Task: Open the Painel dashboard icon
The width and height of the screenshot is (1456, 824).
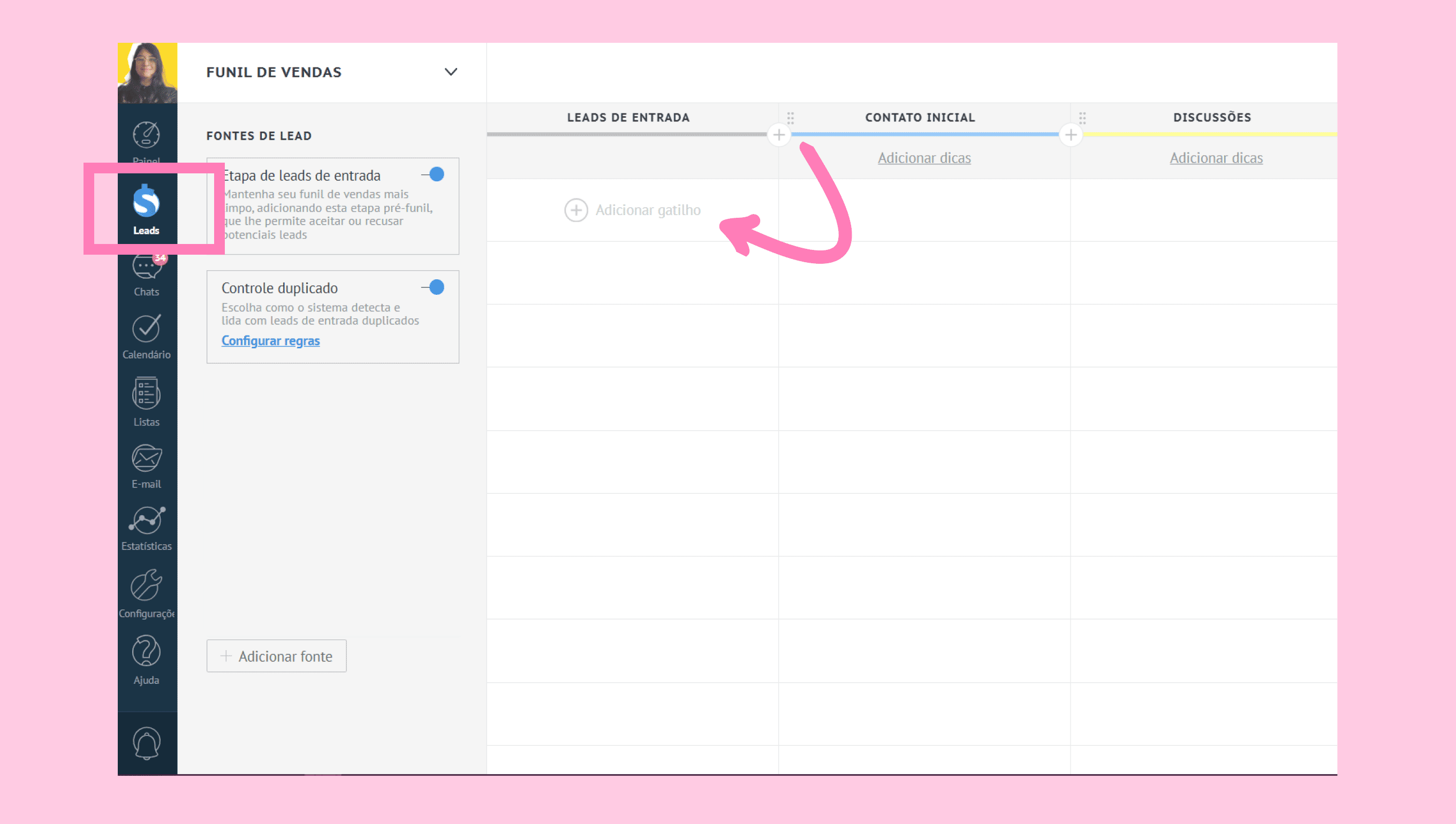Action: [147, 136]
